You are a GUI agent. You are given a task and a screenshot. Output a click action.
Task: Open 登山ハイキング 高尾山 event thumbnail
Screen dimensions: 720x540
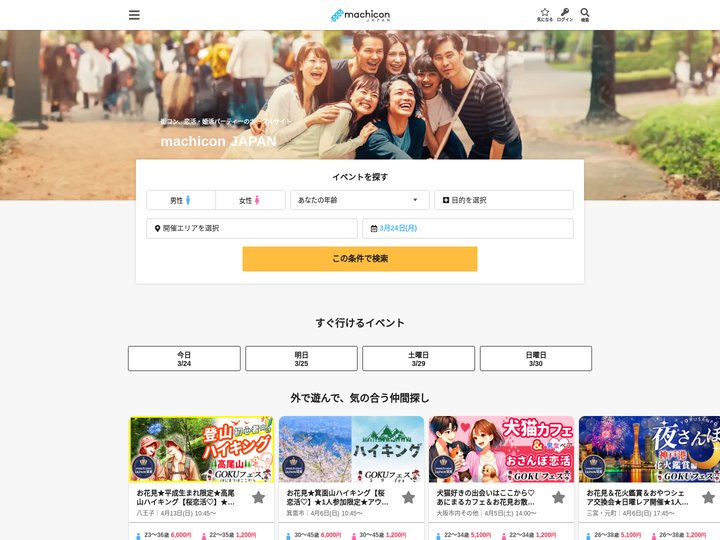[x=202, y=450]
